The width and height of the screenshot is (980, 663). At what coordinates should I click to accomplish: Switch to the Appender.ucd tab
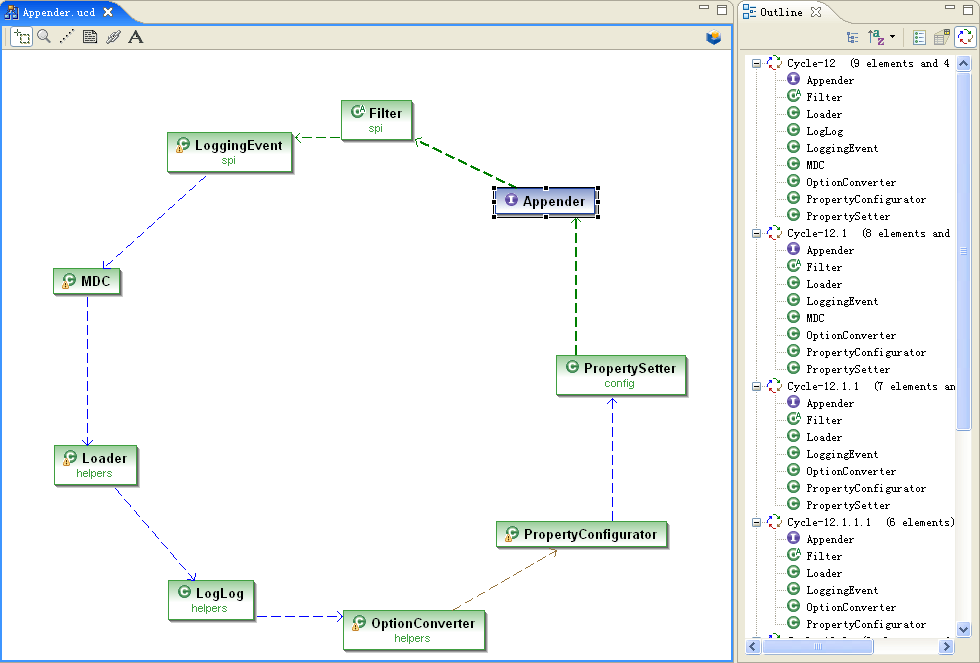60,13
